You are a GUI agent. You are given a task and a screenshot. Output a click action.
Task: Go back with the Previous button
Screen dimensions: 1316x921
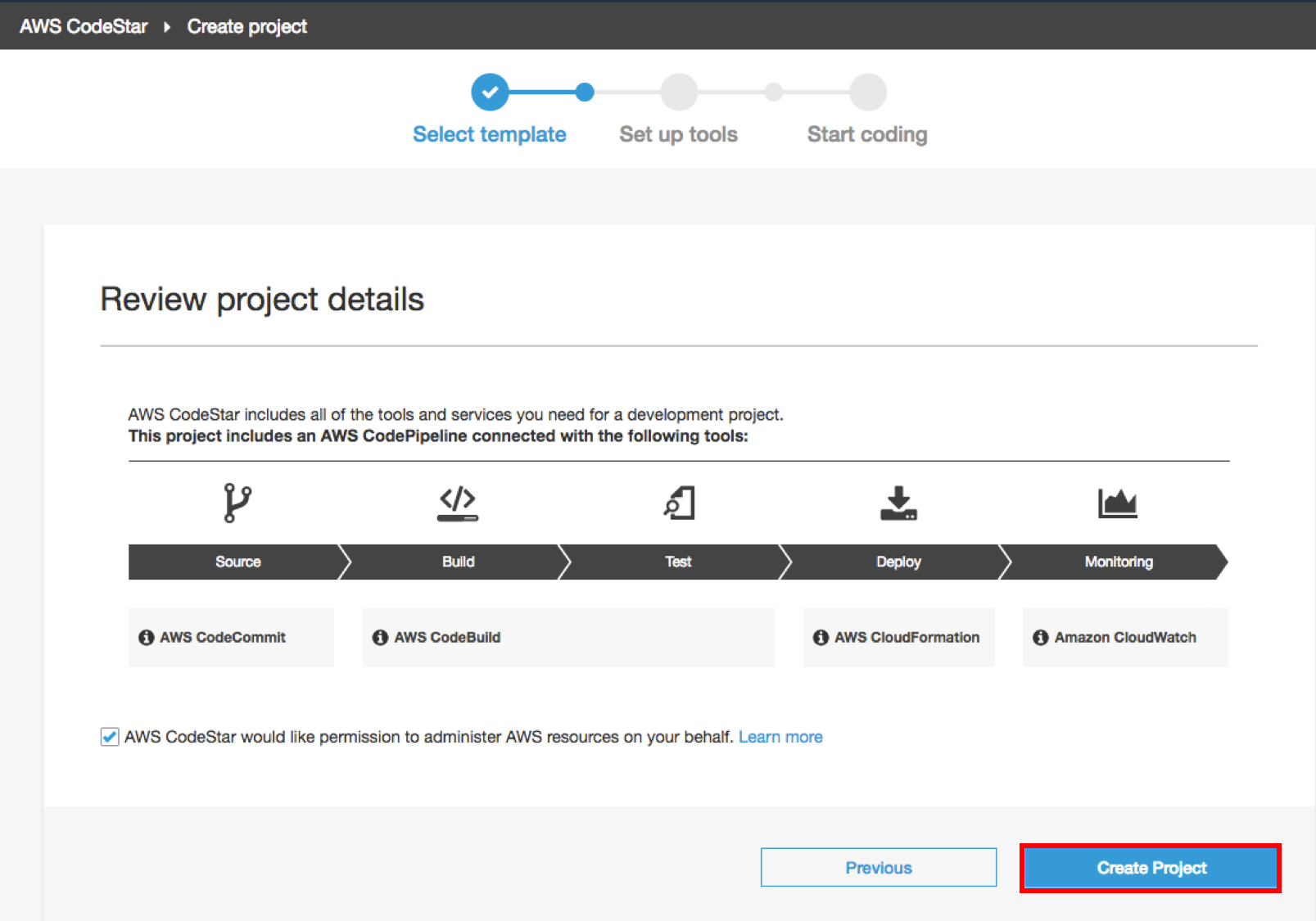click(878, 868)
